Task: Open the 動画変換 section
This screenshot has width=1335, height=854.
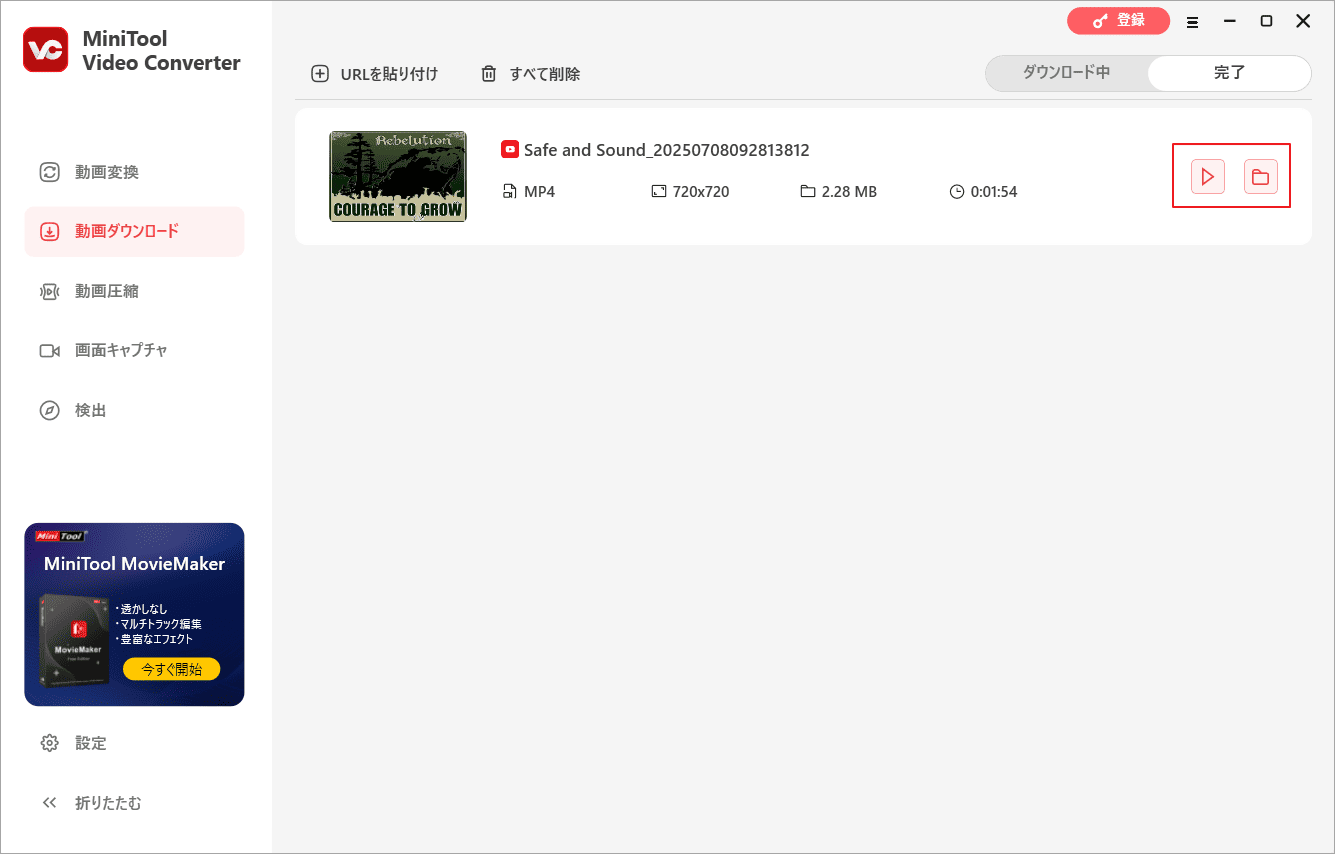Action: tap(134, 172)
